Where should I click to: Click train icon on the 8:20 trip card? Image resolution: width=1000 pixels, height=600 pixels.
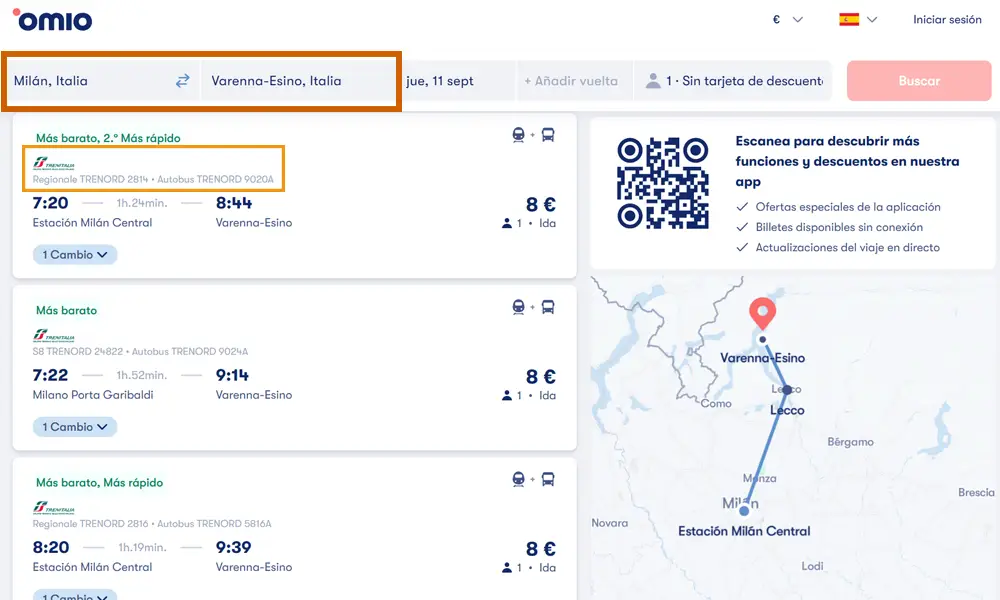(x=518, y=479)
